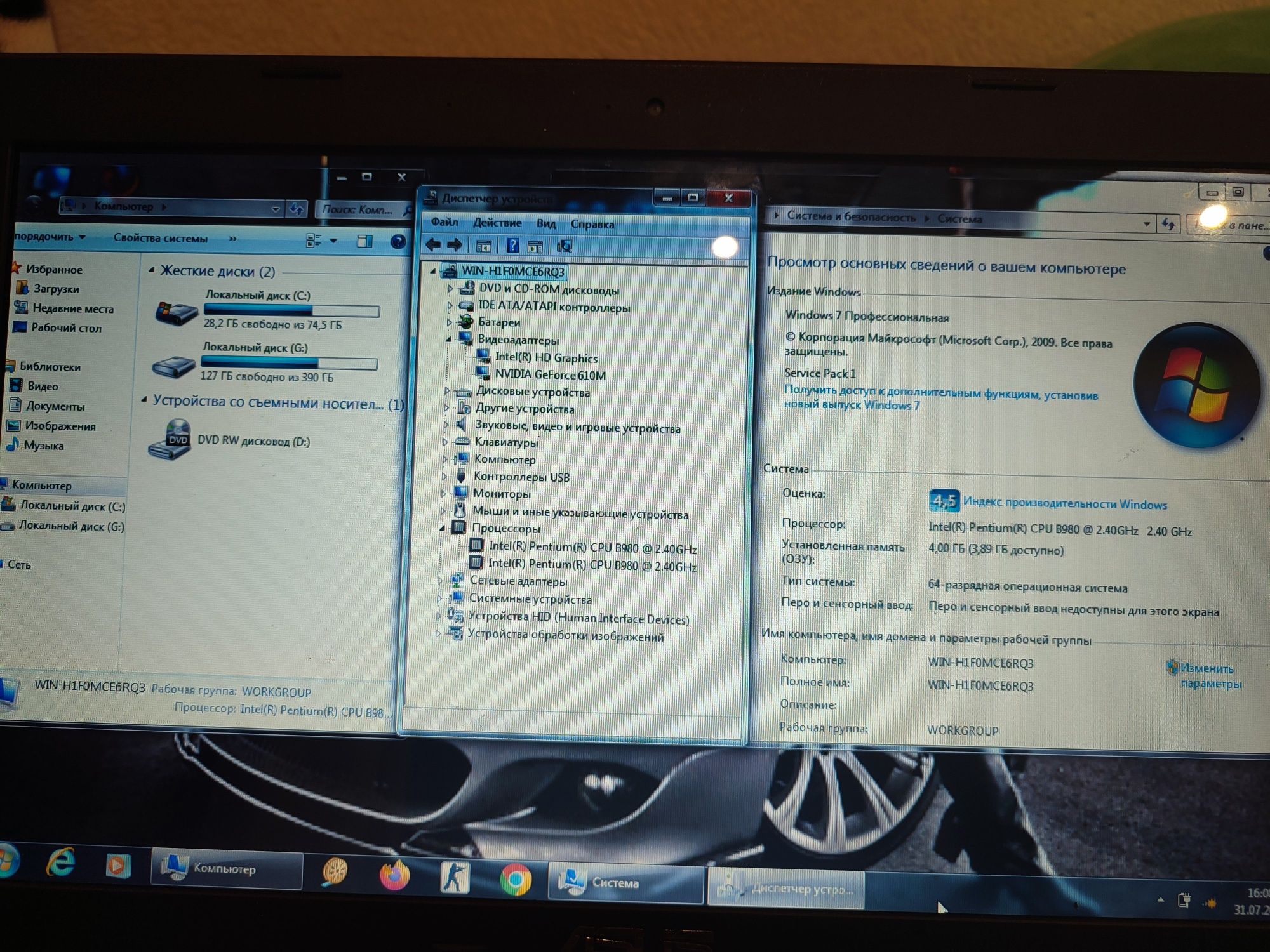
Task: Select Локальный диск (G:) in navigation pane
Action: [63, 526]
